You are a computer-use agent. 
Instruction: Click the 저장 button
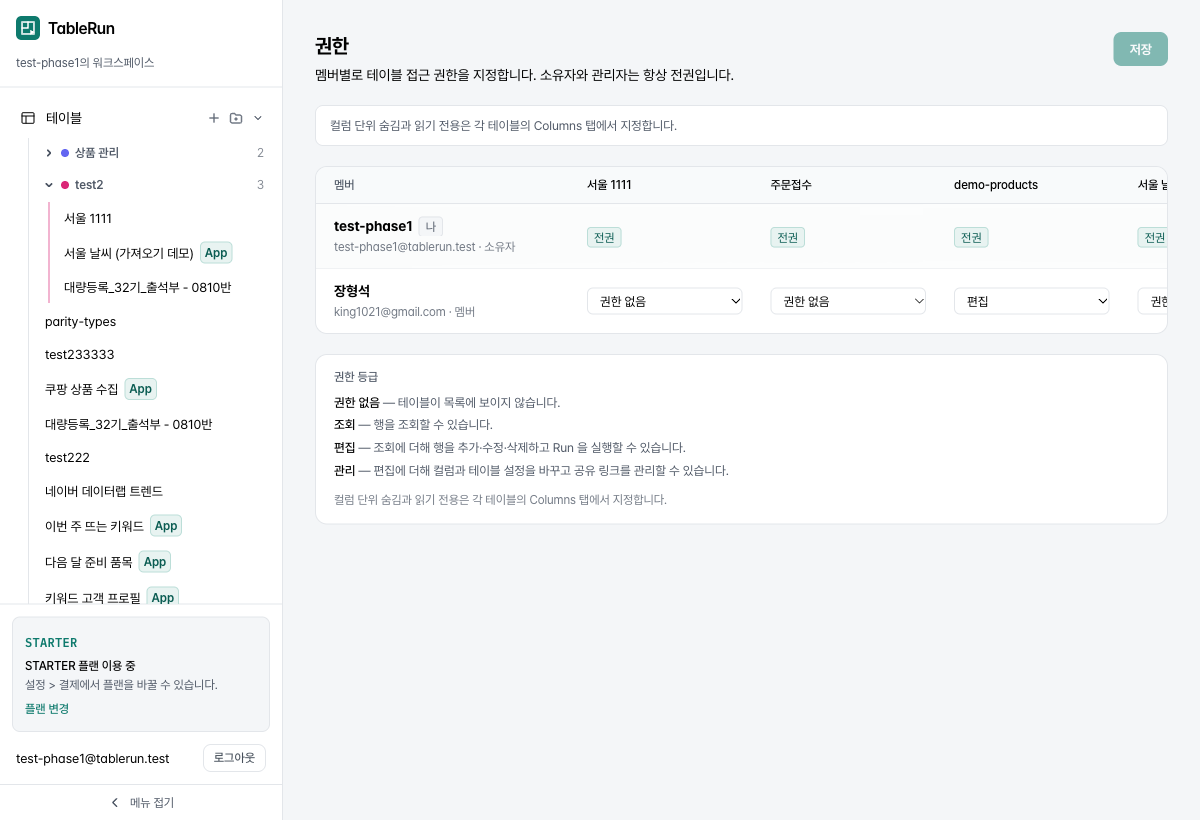(x=1140, y=49)
